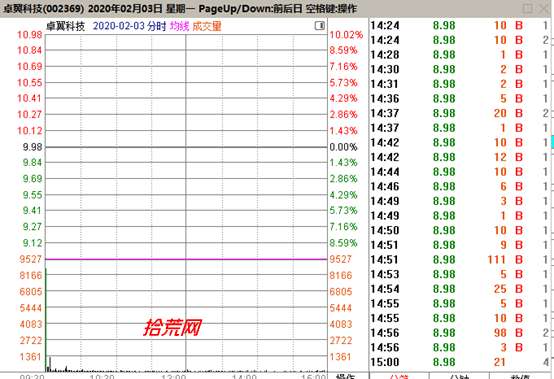Select the 14:44 trade row
Viewport: 554px width, 379px height.
[x=460, y=172]
